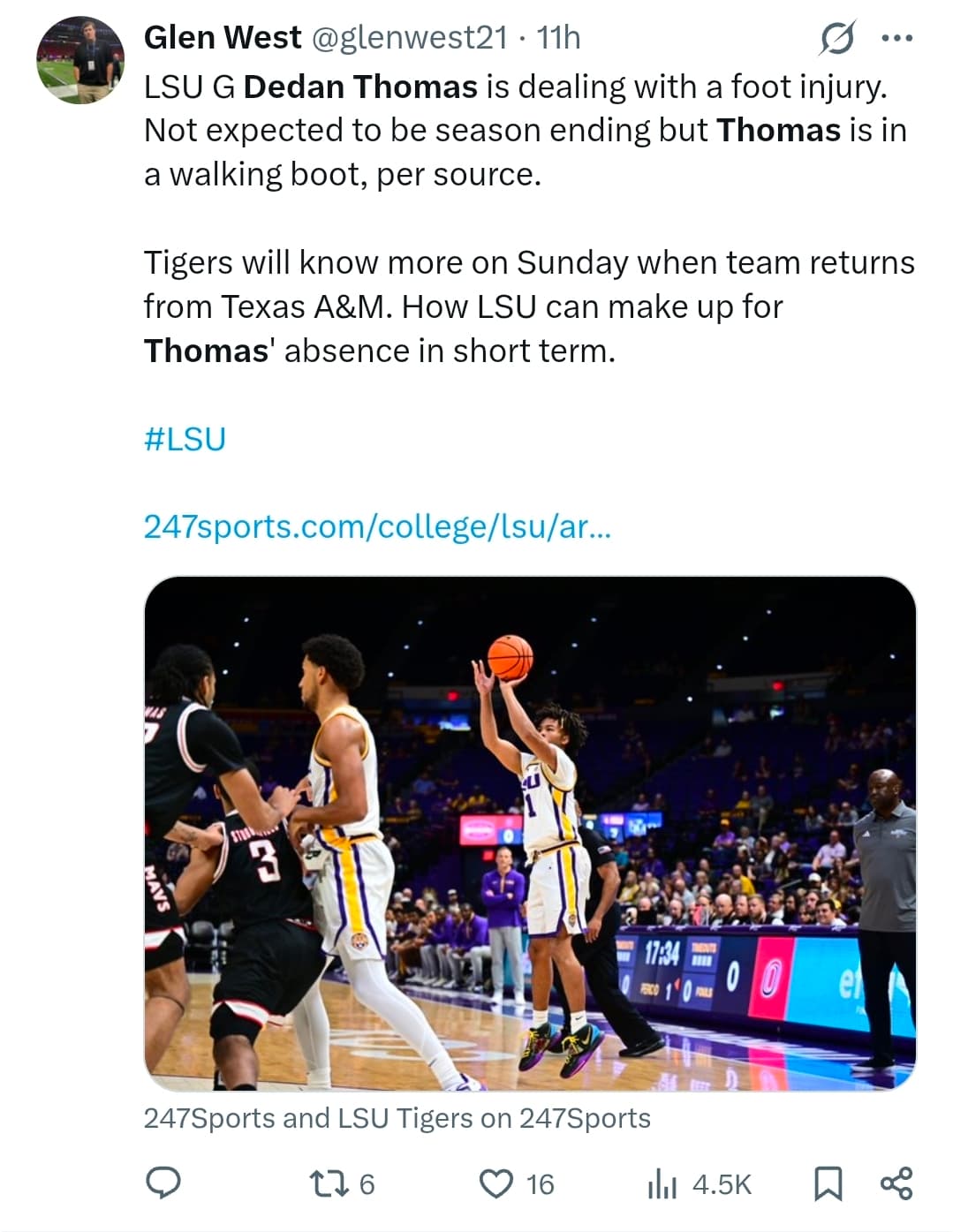Viewport: 953px width, 1232px height.
Task: Click the like count of 16
Action: point(540,1184)
